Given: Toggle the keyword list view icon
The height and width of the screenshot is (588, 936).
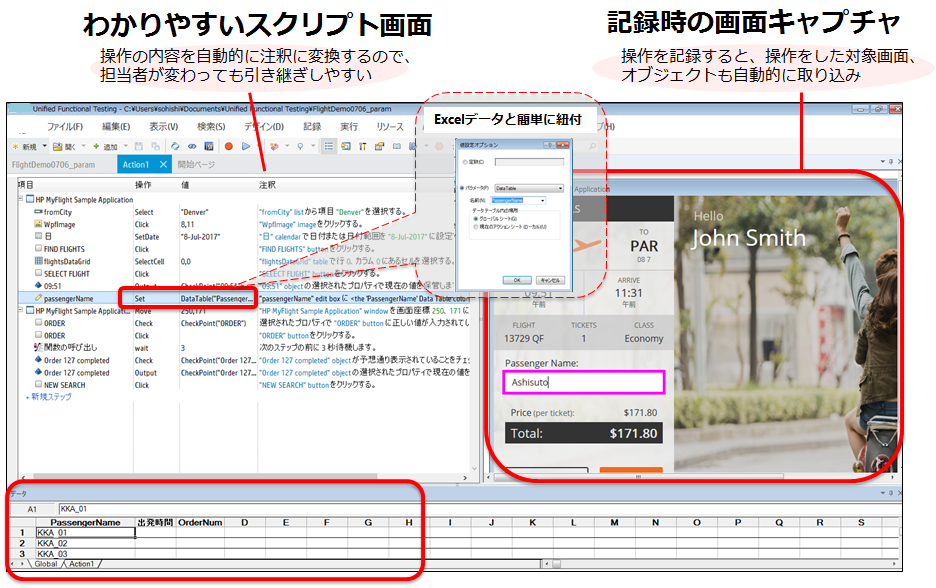Looking at the screenshot, I should coord(328,146).
